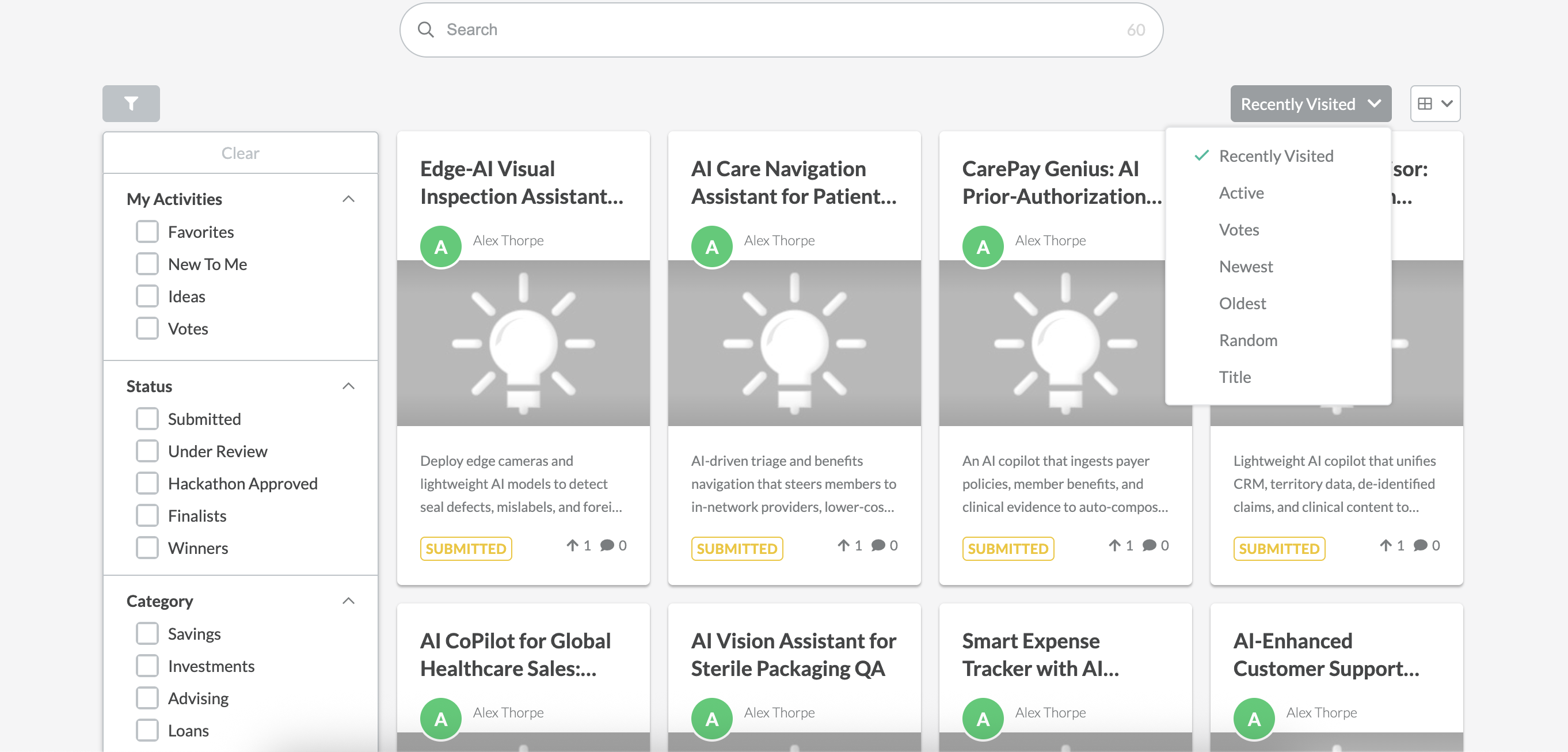Image resolution: width=1568 pixels, height=752 pixels.
Task: Open the Recently Visited sort dropdown
Action: point(1311,104)
